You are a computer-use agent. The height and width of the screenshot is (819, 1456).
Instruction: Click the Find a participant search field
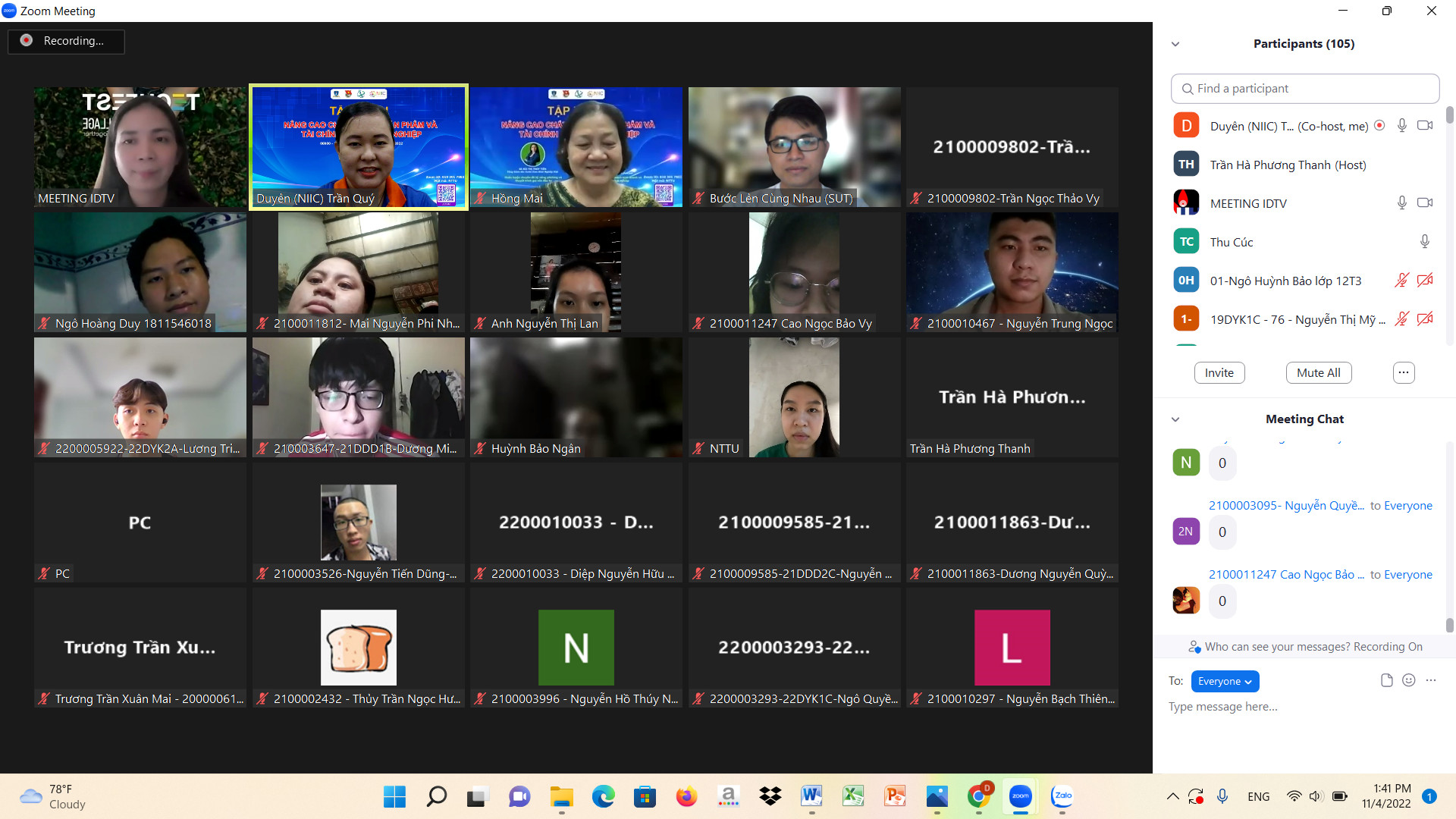click(1304, 89)
